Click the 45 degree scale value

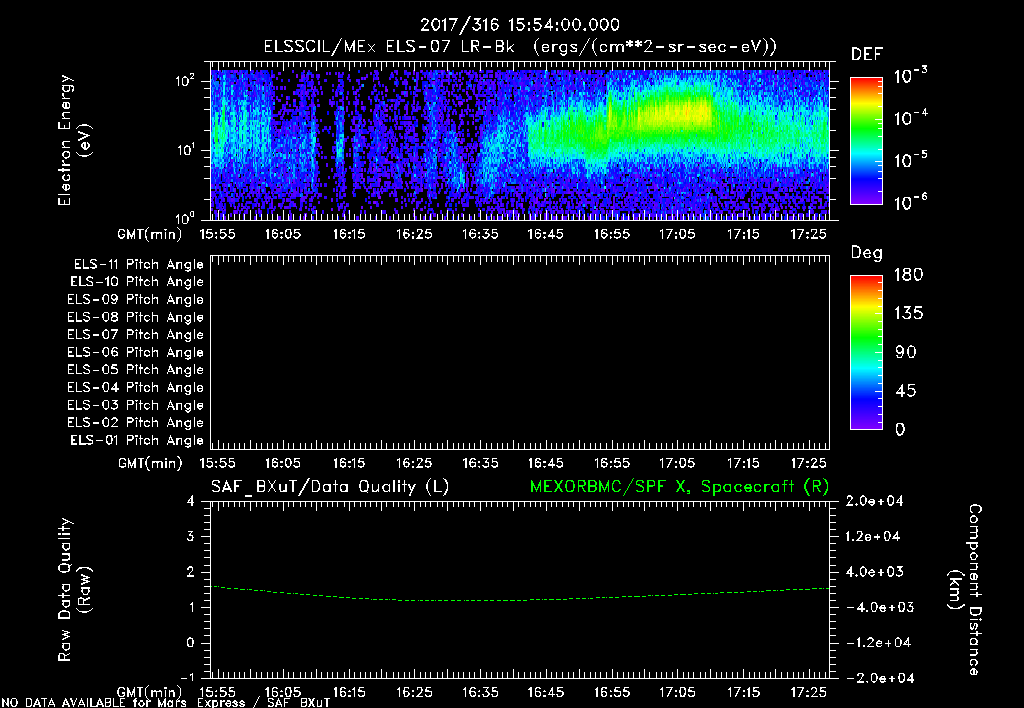tap(906, 391)
